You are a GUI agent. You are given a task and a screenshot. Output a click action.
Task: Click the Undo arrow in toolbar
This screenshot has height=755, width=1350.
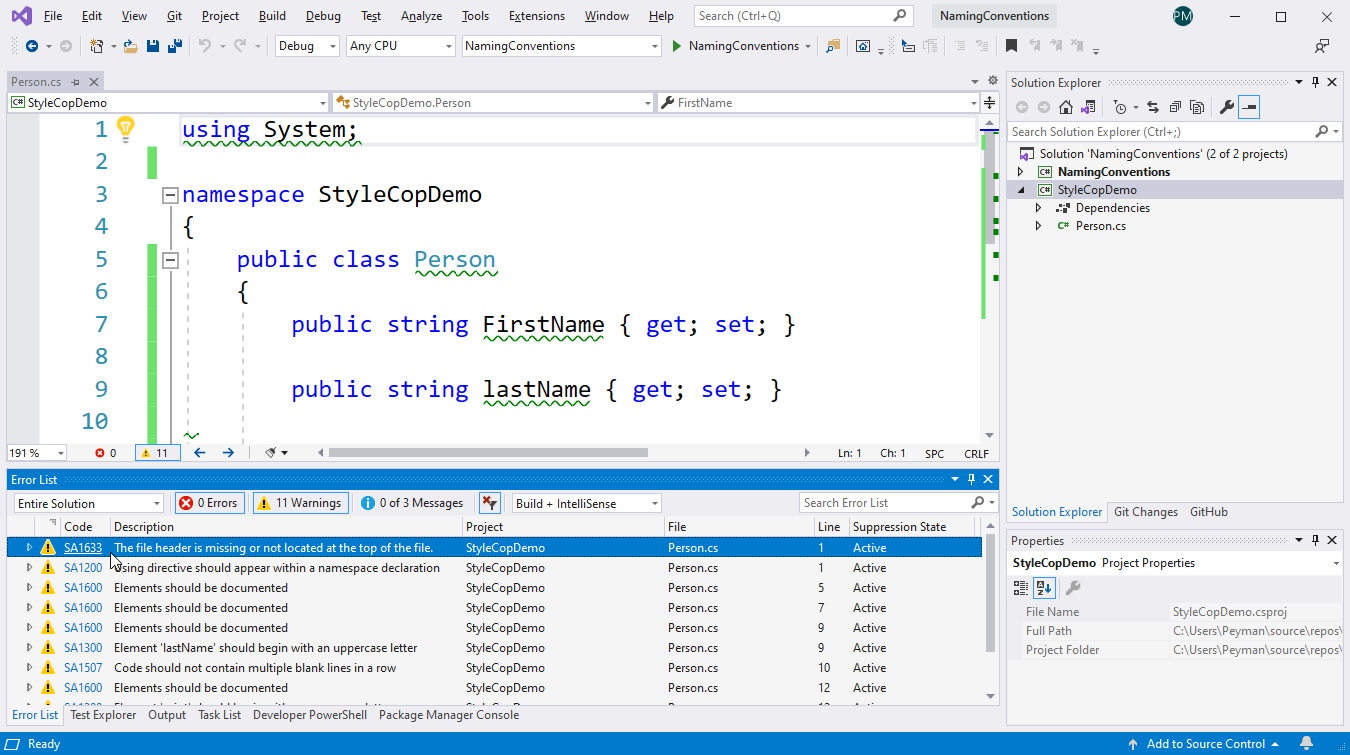tap(205, 46)
